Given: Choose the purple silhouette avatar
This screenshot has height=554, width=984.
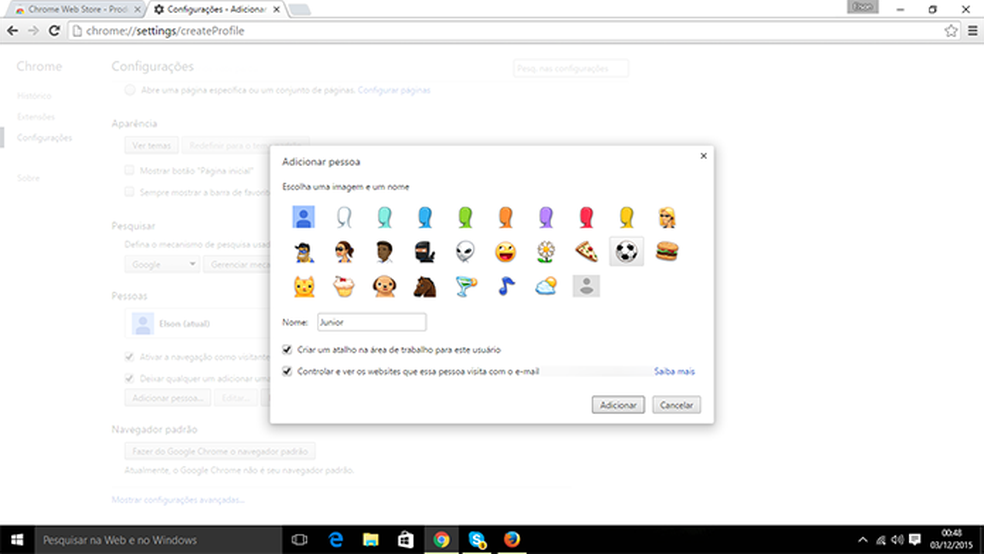Looking at the screenshot, I should 546,217.
